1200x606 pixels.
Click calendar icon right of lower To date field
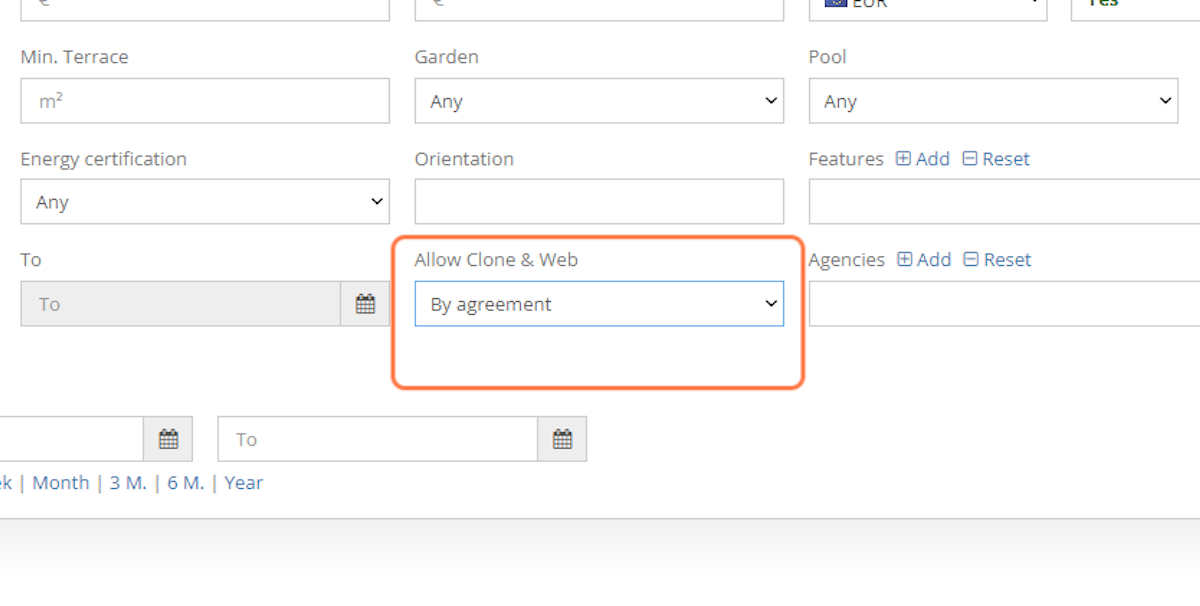(x=562, y=439)
